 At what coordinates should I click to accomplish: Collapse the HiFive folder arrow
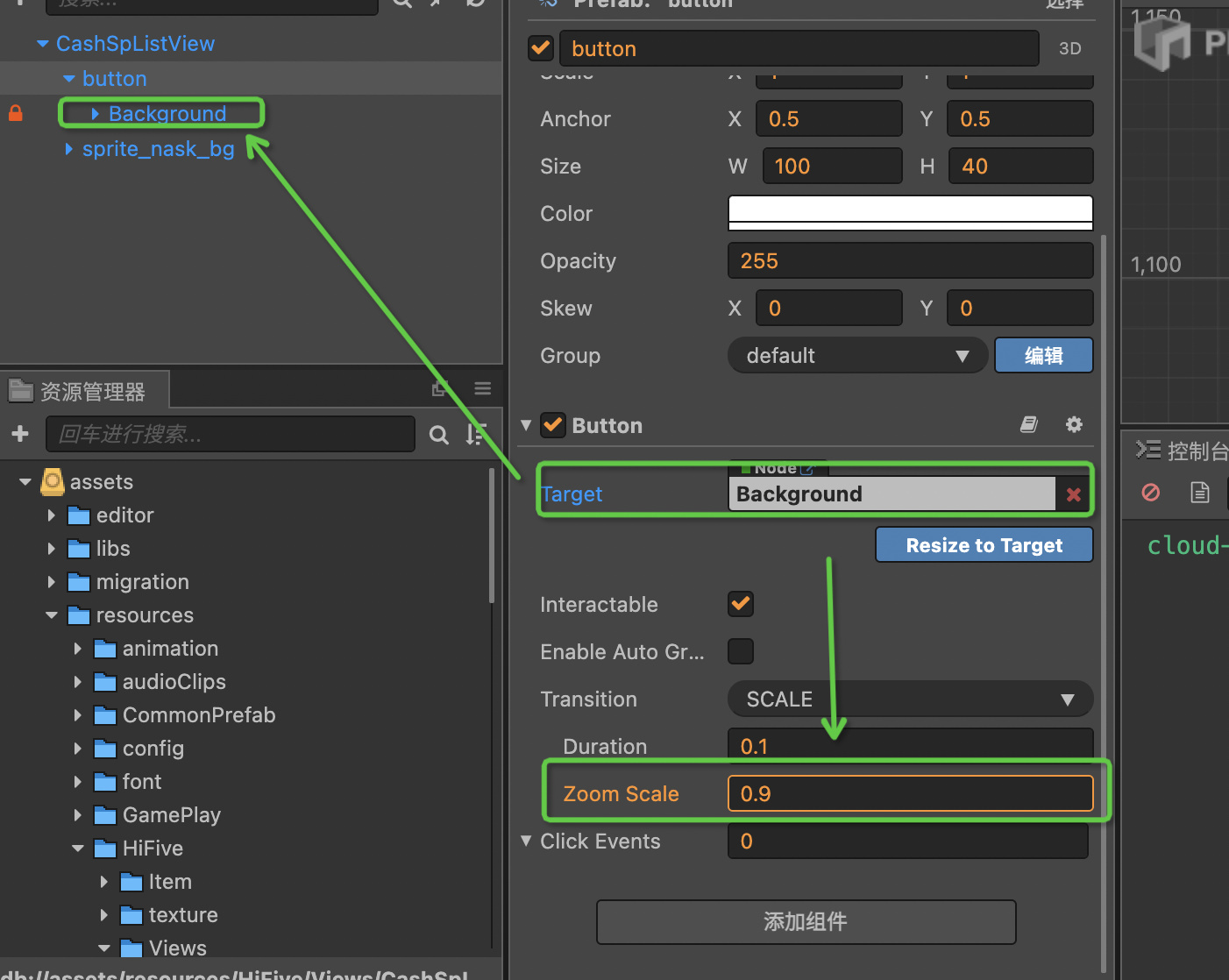pos(77,849)
